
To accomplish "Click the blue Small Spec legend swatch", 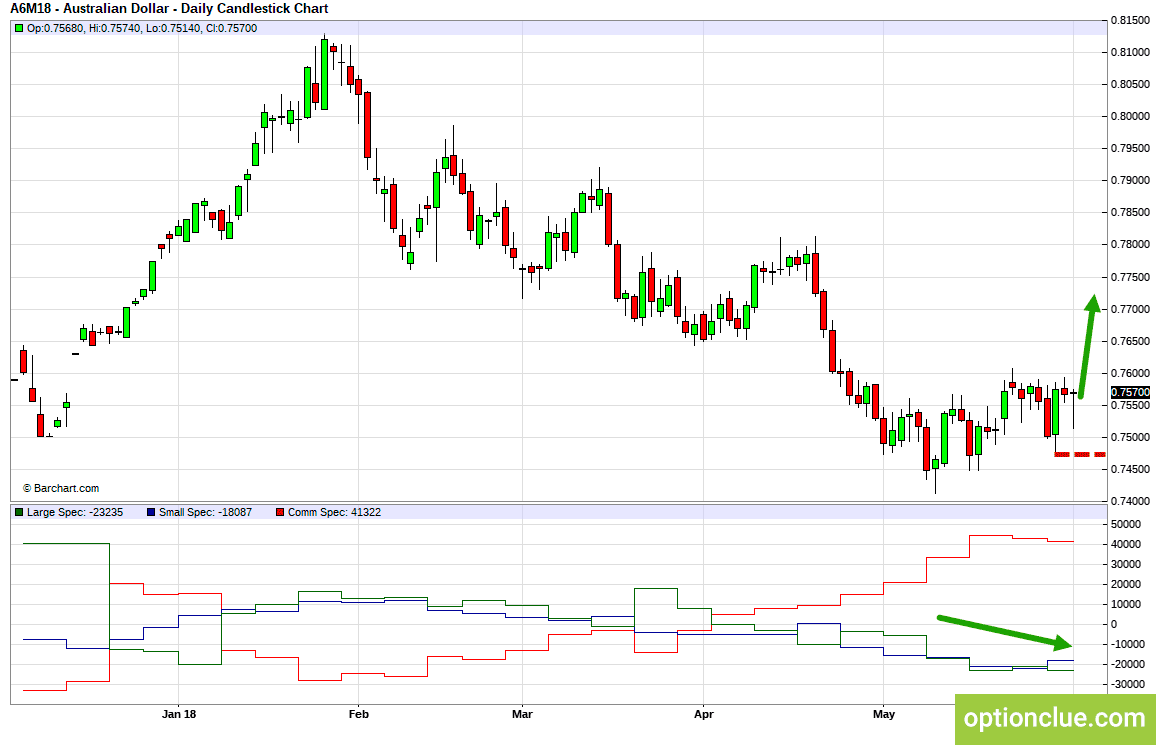I will point(151,512).
